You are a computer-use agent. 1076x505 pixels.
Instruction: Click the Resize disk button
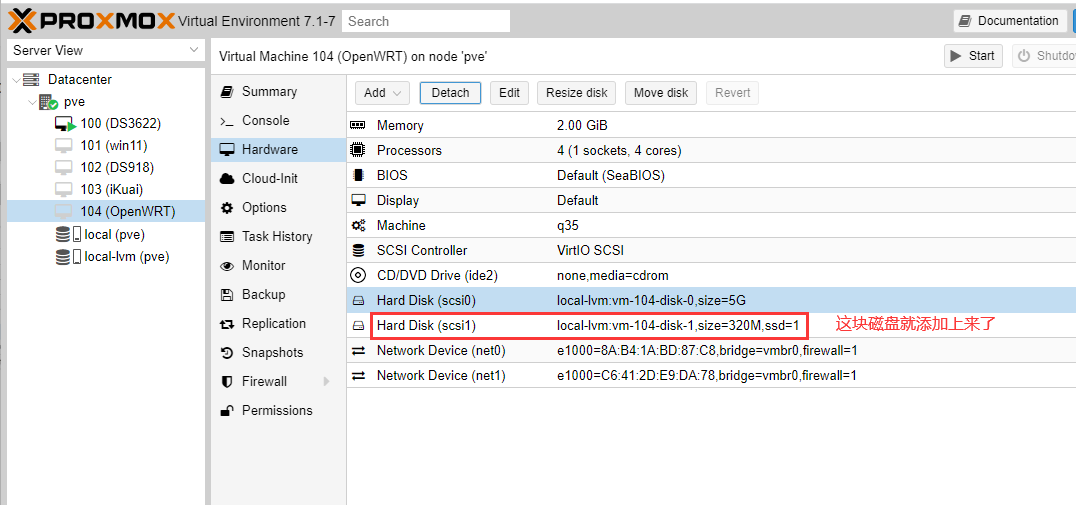tap(577, 93)
